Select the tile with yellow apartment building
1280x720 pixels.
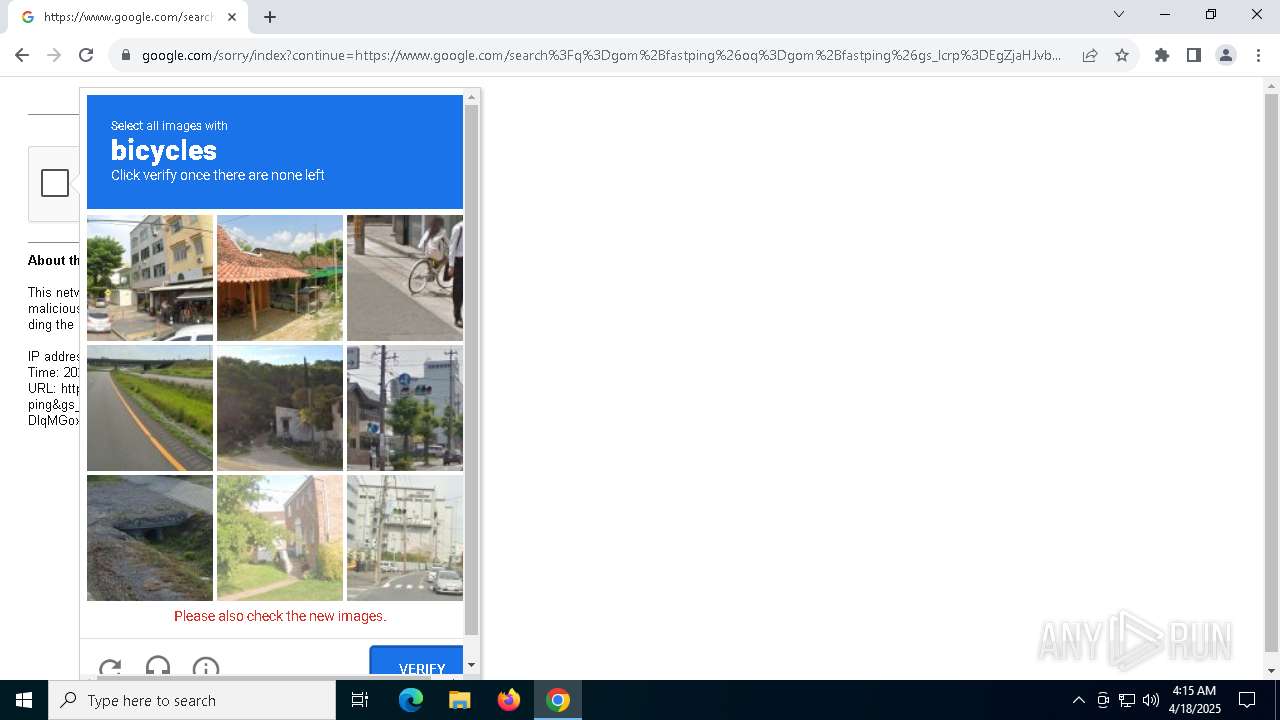[x=150, y=278]
